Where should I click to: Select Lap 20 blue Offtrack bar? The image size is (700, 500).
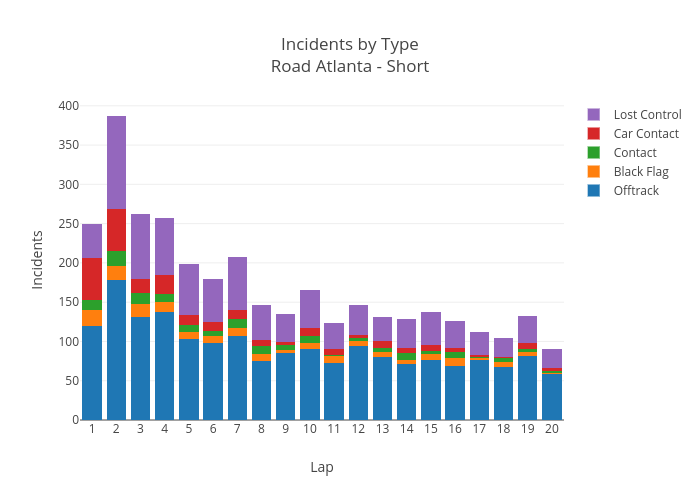coord(552,396)
